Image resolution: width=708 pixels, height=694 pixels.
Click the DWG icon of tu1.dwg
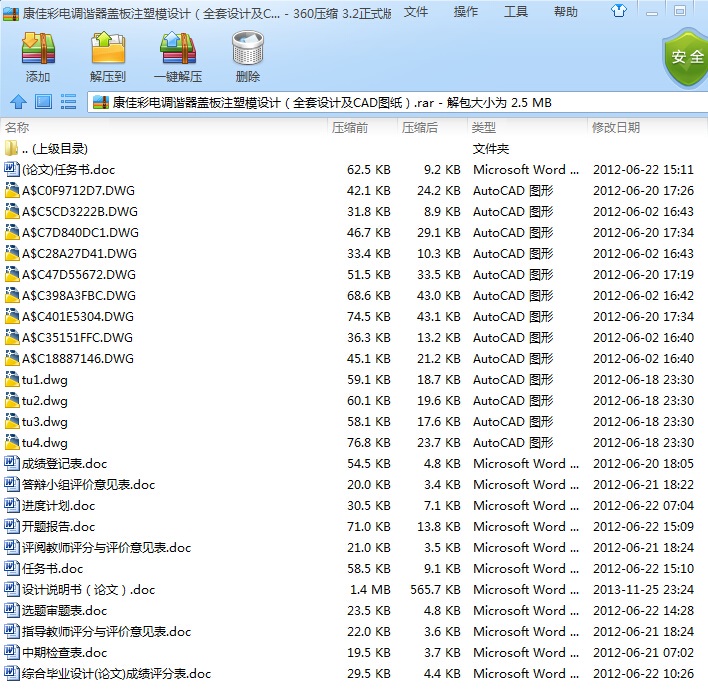(x=11, y=379)
